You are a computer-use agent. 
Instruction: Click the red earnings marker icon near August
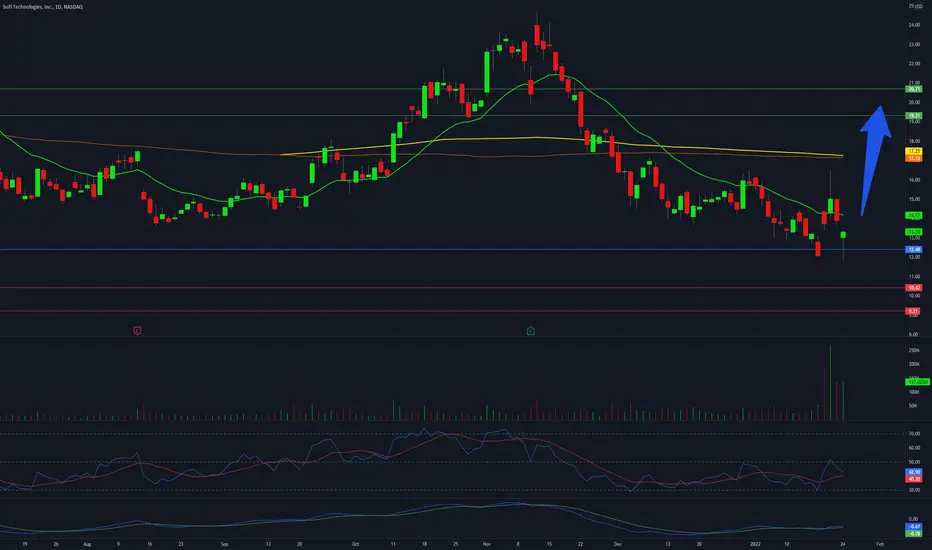[x=137, y=331]
